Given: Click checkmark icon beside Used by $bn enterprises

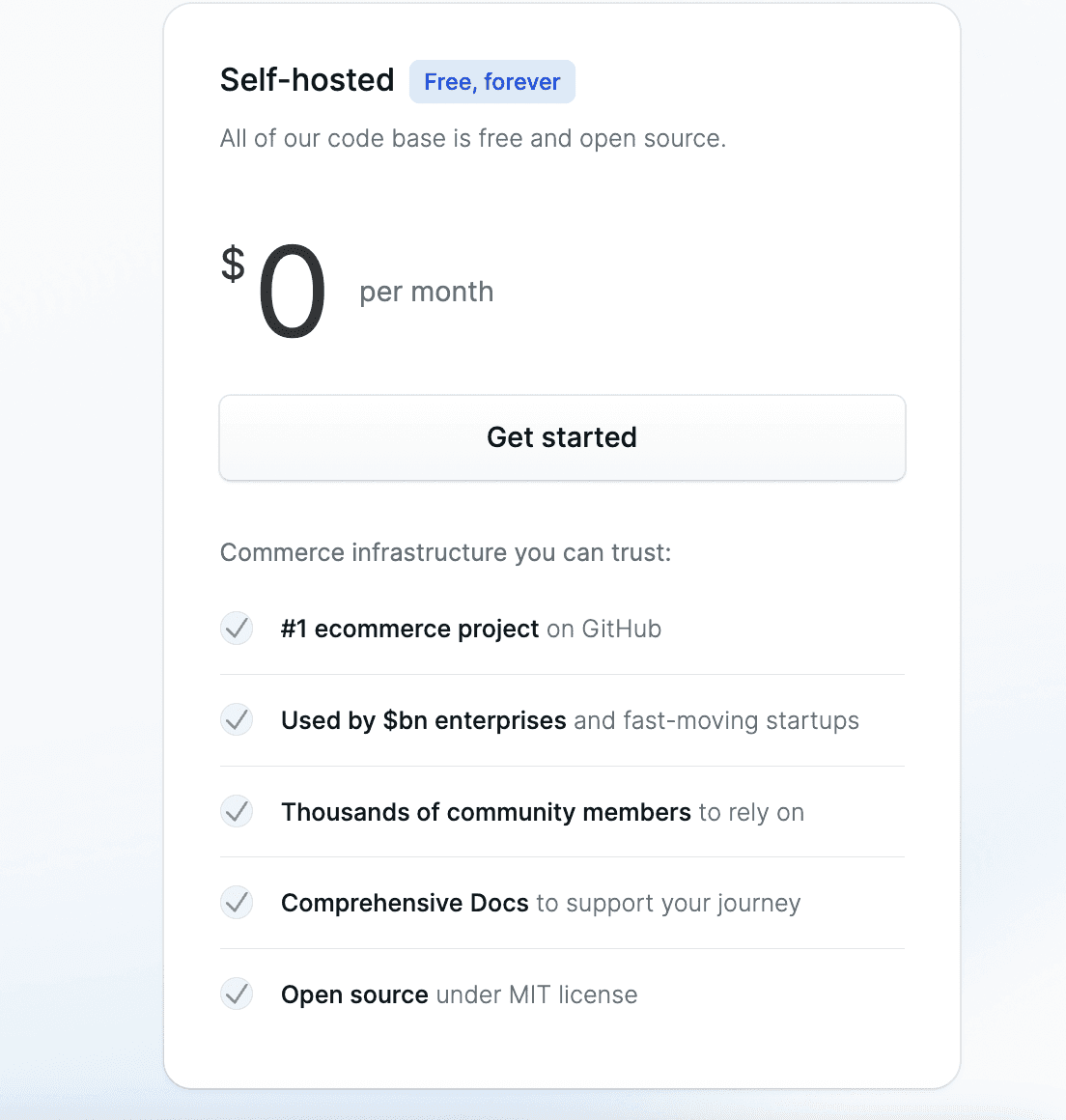Looking at the screenshot, I should [x=237, y=720].
